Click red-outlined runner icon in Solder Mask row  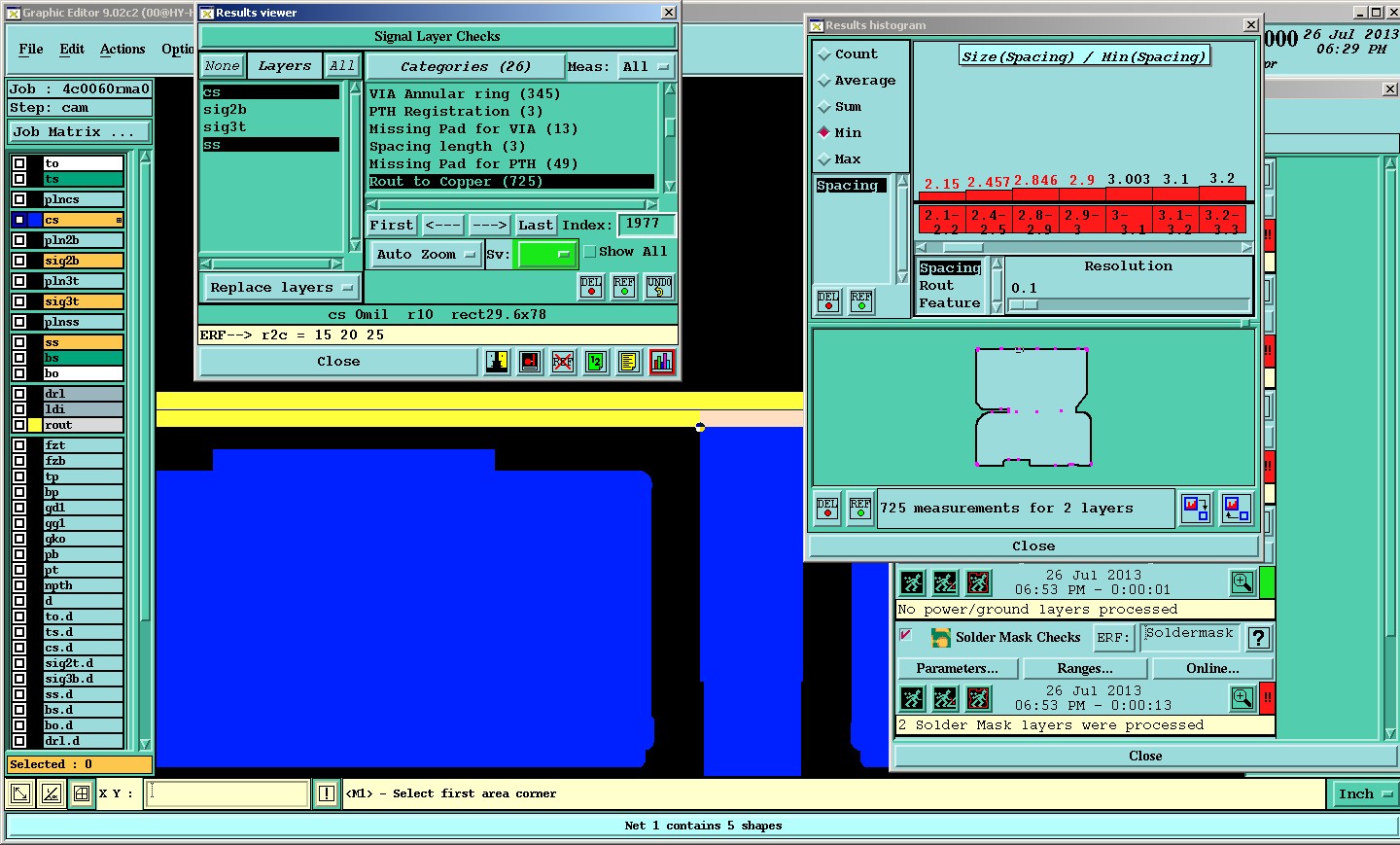(x=978, y=698)
